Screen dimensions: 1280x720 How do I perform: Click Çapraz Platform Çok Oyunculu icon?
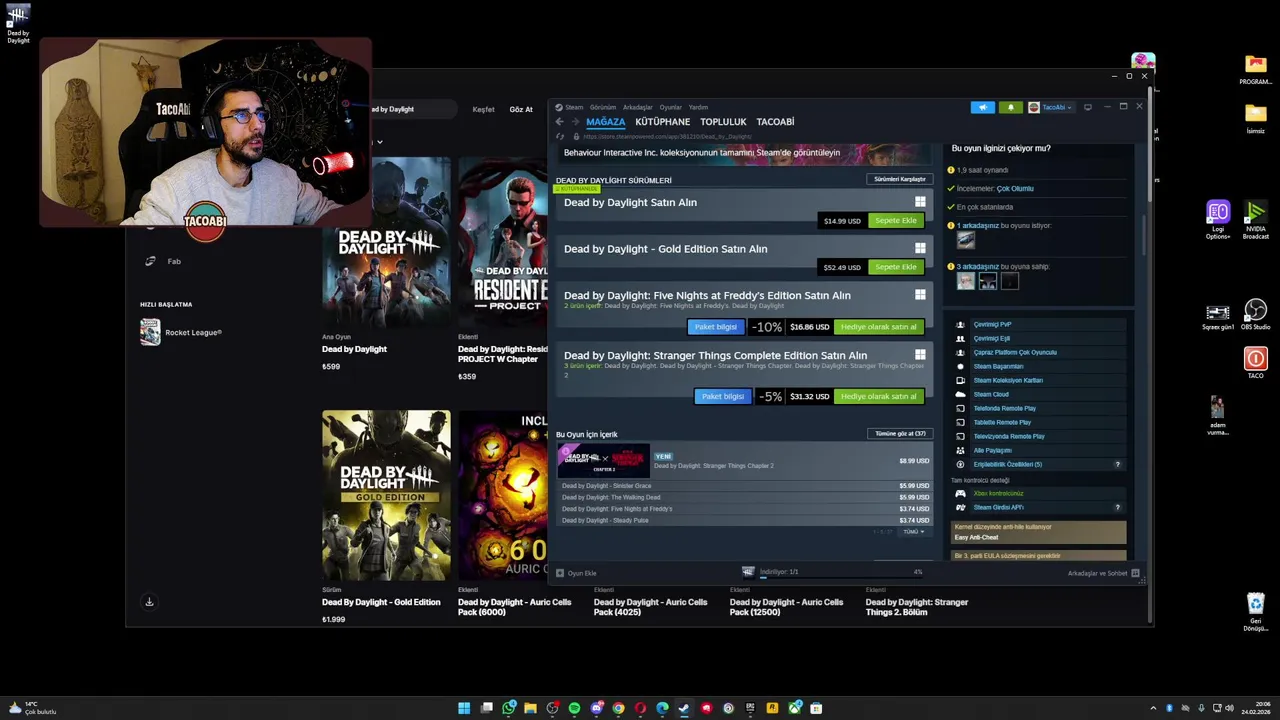pyautogui.click(x=961, y=352)
